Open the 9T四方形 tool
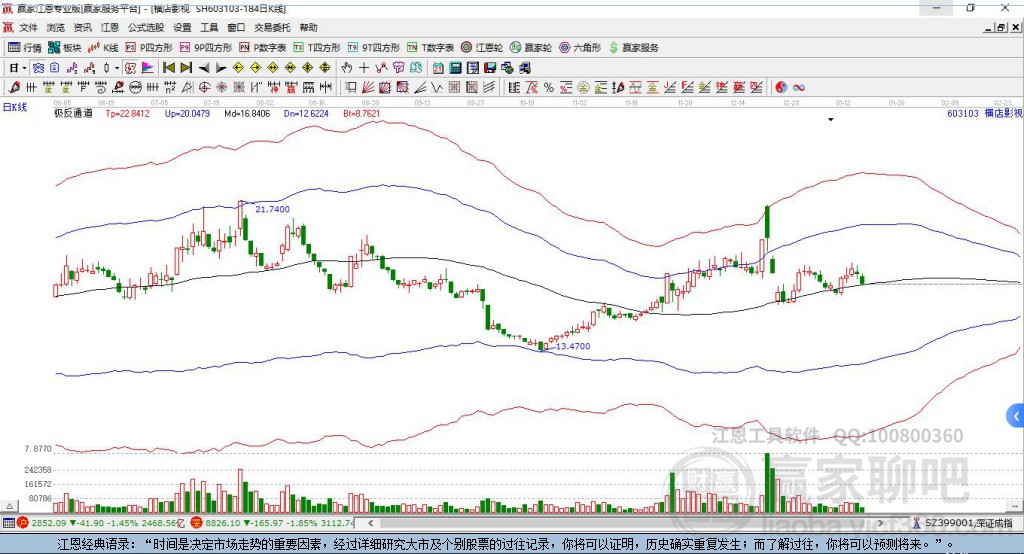This screenshot has width=1024, height=554. 374,48
